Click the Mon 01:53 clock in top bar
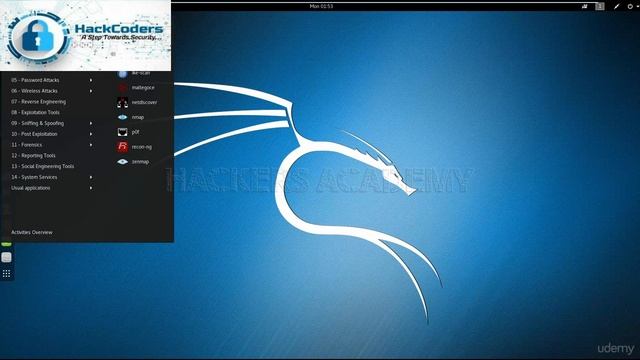Screen dimensions: 640x360 (x=321, y=6)
